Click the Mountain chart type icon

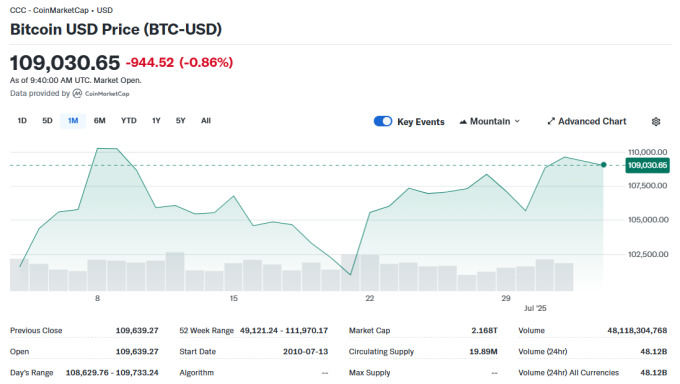(463, 122)
